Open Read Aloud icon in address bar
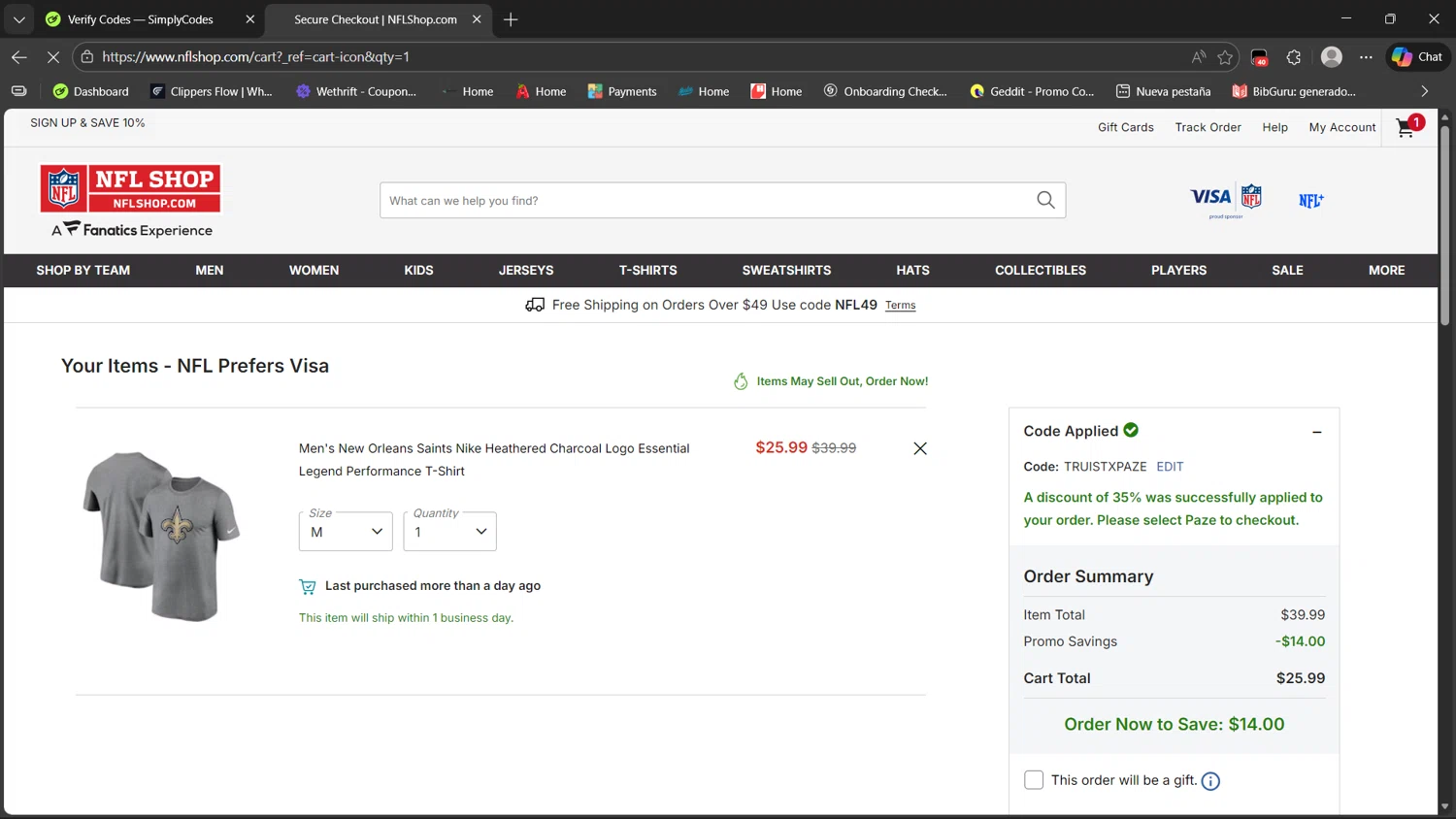The image size is (1456, 819). point(1199,57)
